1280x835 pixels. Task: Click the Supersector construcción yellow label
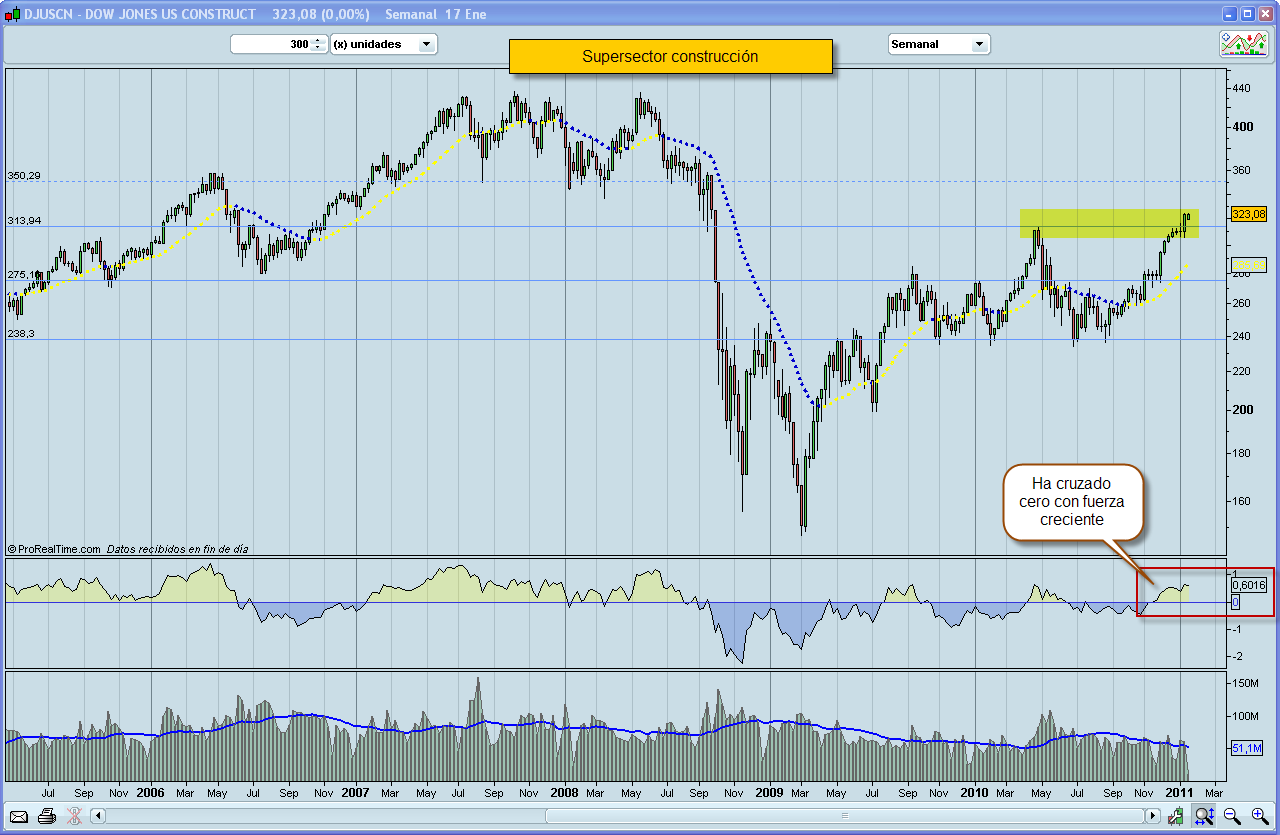(x=670, y=57)
